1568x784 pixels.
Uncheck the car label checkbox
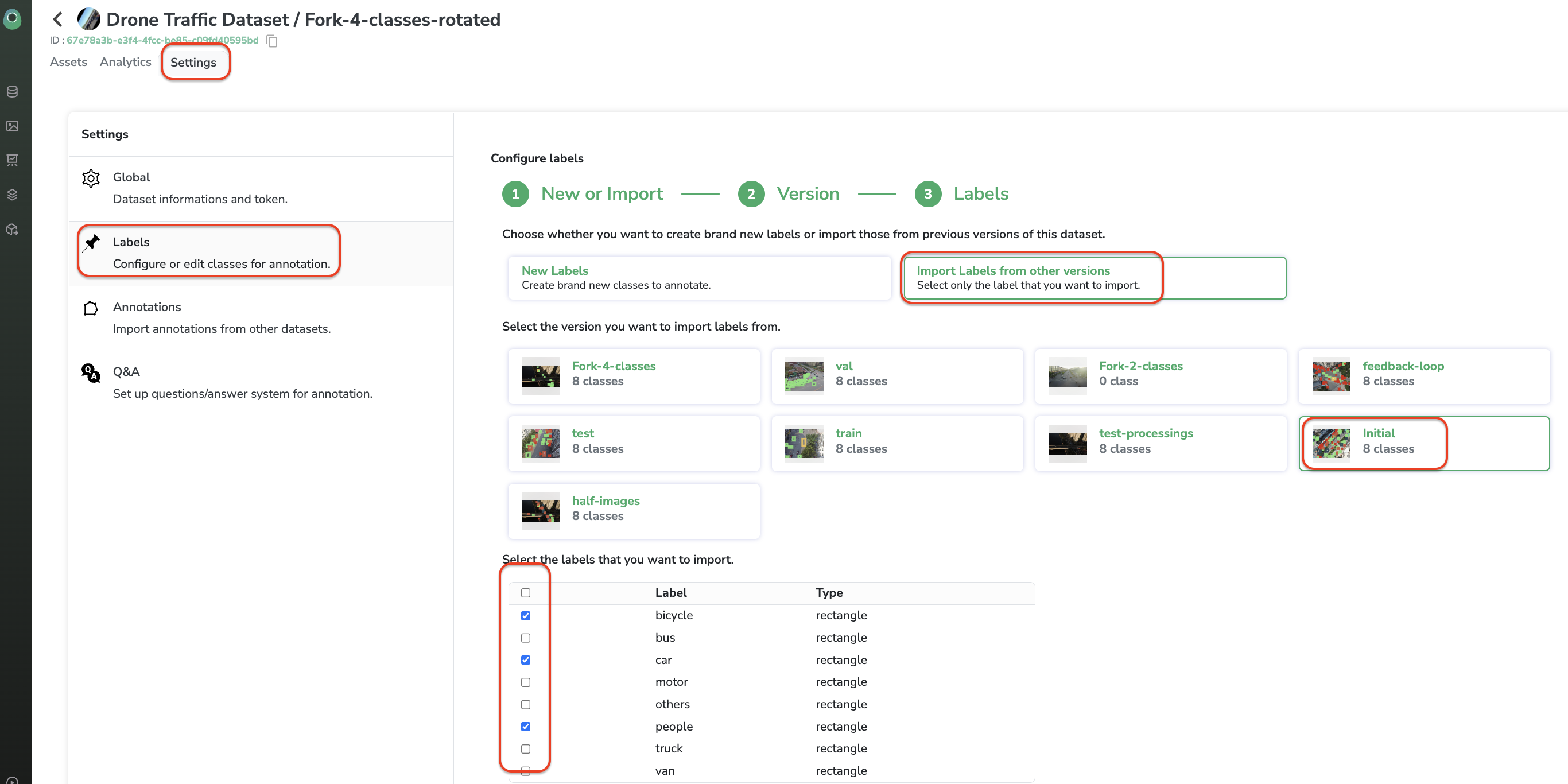pyautogui.click(x=525, y=660)
